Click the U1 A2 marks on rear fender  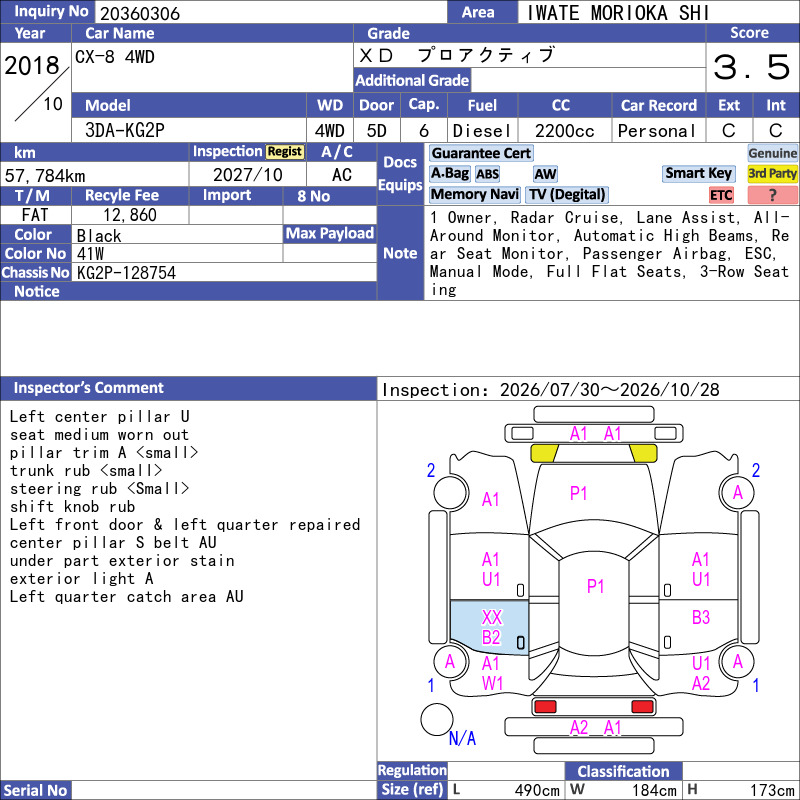click(701, 673)
